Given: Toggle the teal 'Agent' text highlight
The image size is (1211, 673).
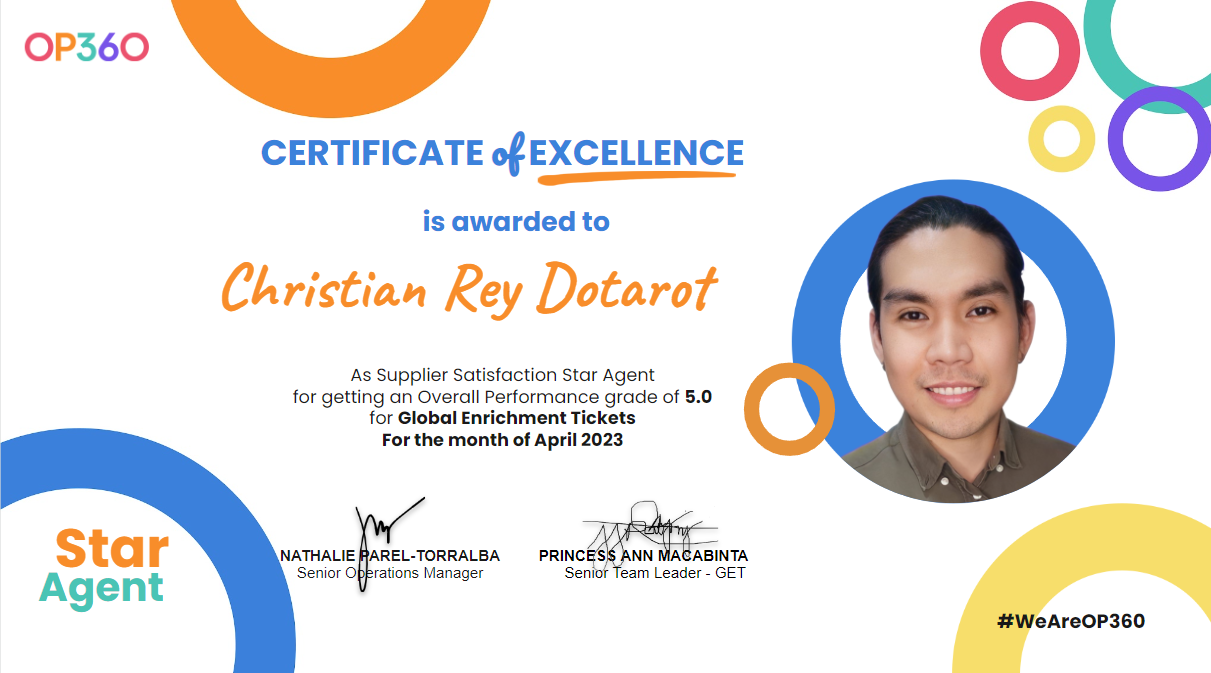Looking at the screenshot, I should click(101, 589).
